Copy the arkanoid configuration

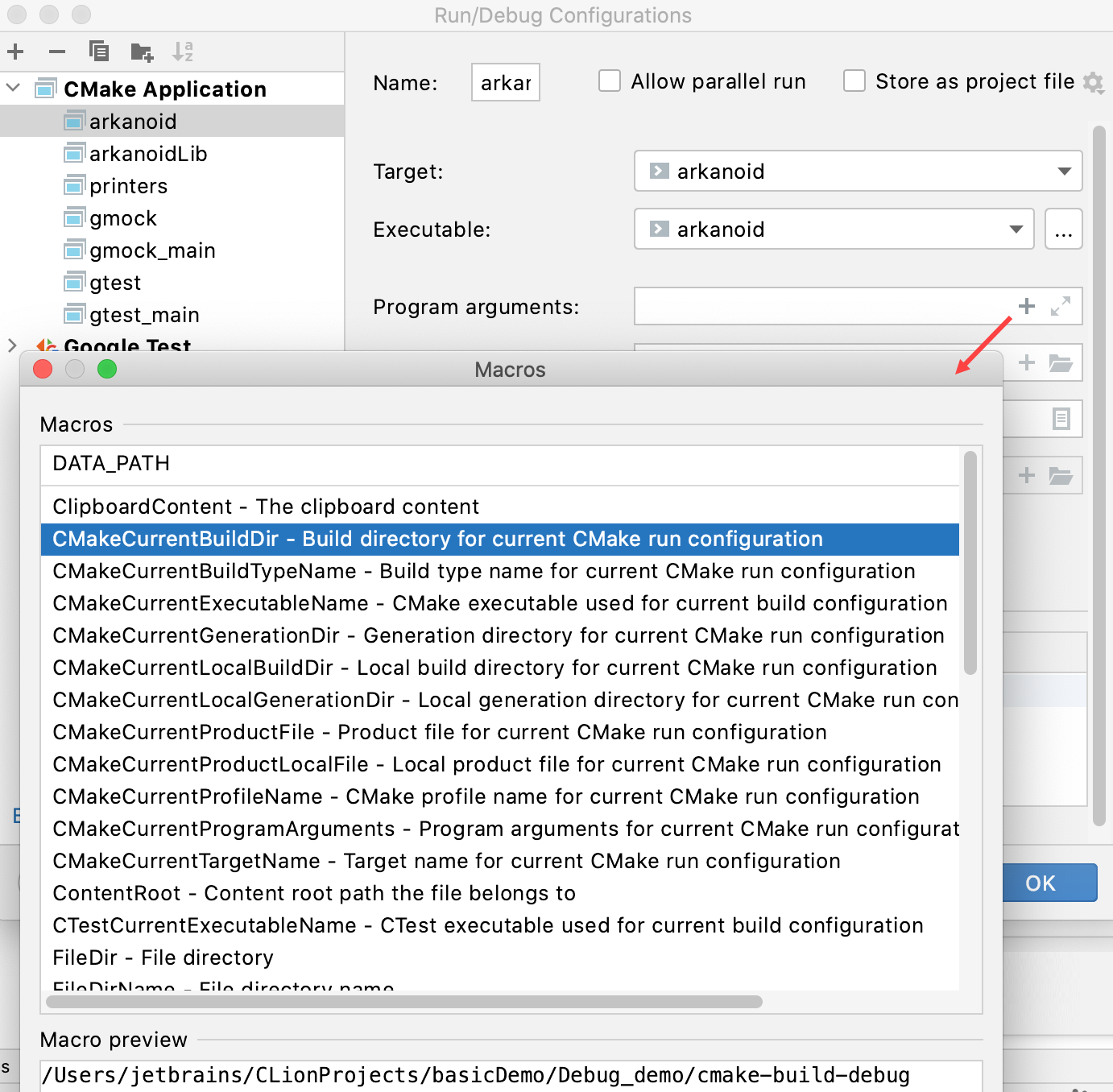tap(99, 51)
